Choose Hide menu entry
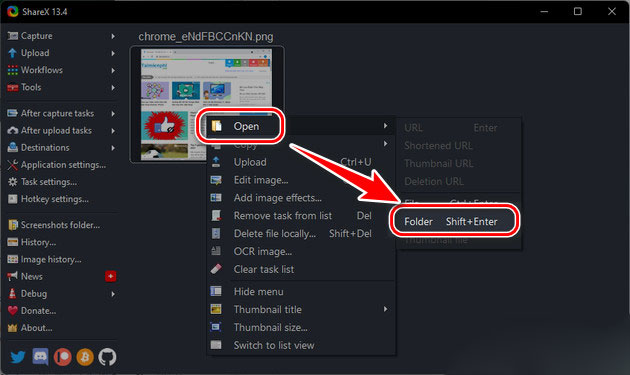Screen dimensions: 630x375 coord(301,292)
